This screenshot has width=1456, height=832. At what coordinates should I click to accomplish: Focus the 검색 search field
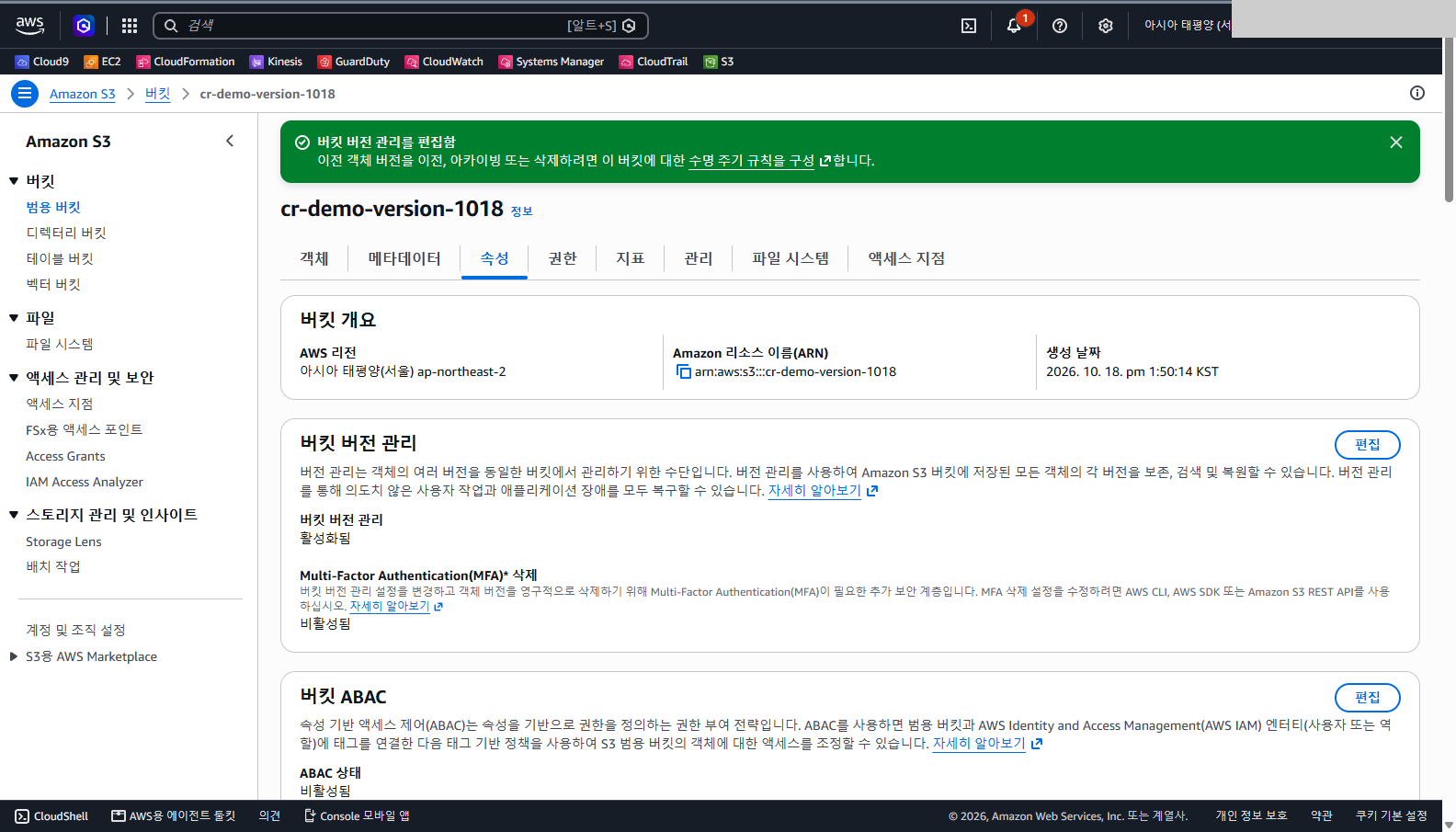point(401,26)
